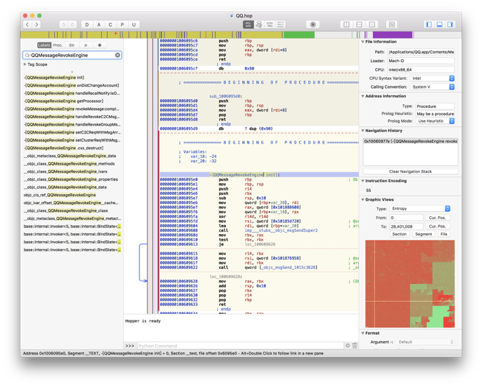Toggle bottom console panel visibility
The width and height of the screenshot is (482, 386).
(x=440, y=25)
